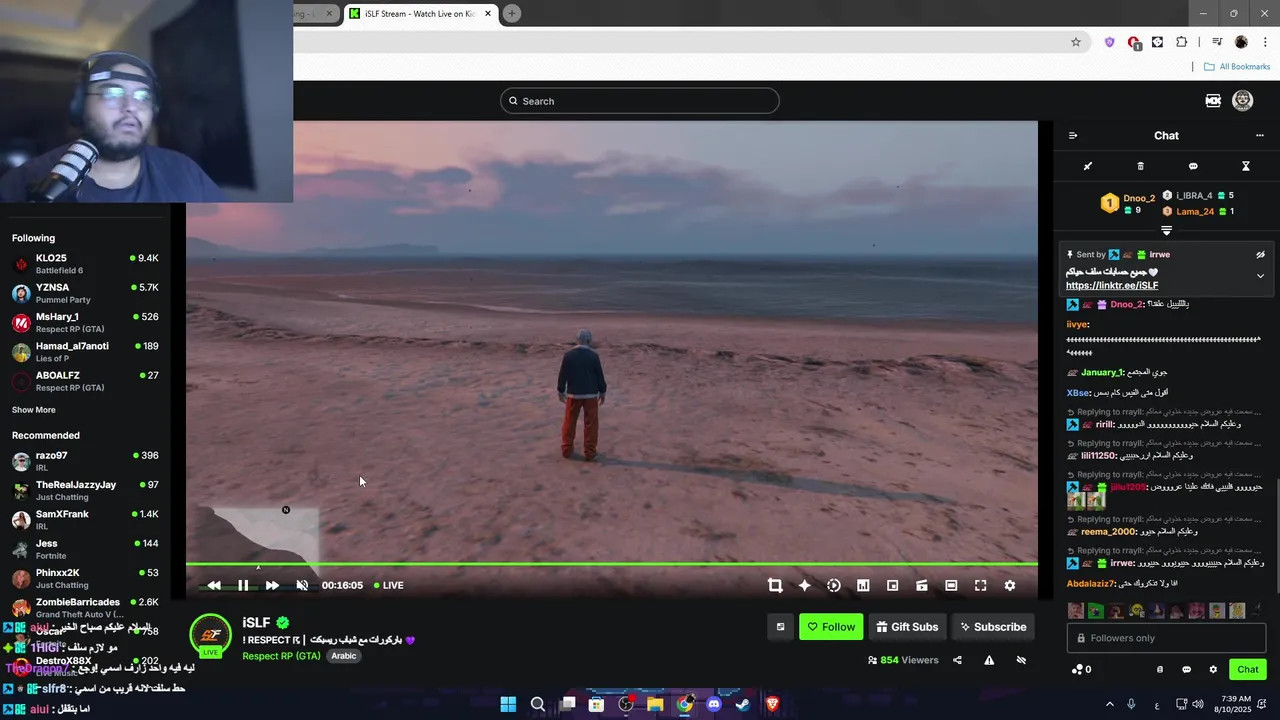Open razo97 recommended channel
Image resolution: width=1280 pixels, height=720 pixels.
click(85, 461)
